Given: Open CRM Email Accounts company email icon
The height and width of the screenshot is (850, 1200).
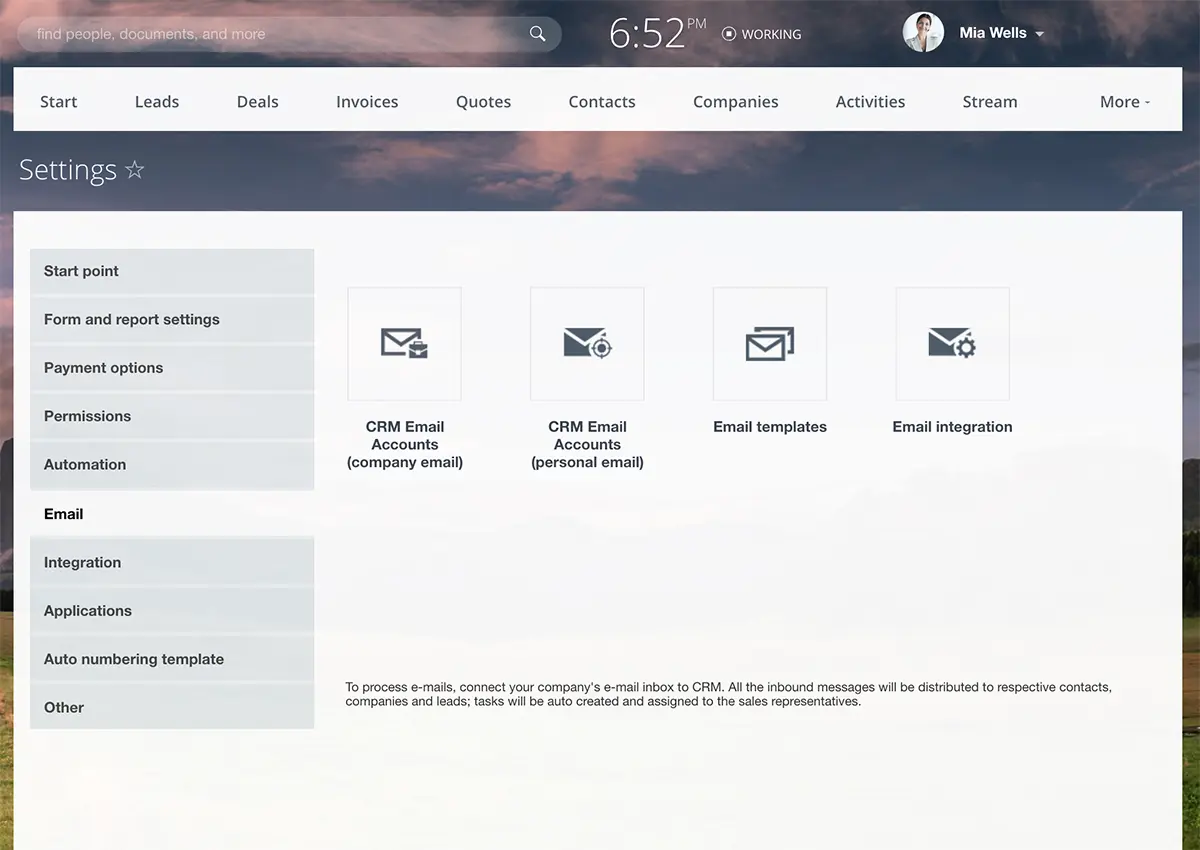Looking at the screenshot, I should click(x=404, y=344).
